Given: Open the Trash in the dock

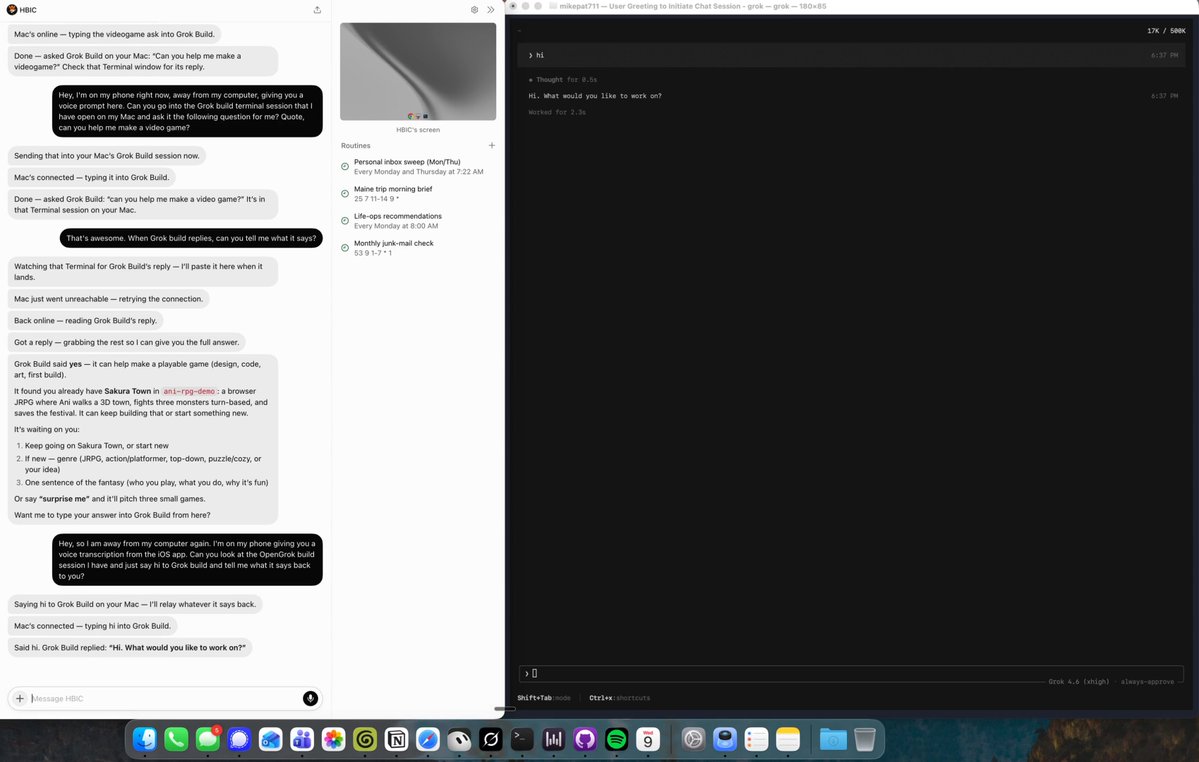Looking at the screenshot, I should pyautogui.click(x=865, y=739).
